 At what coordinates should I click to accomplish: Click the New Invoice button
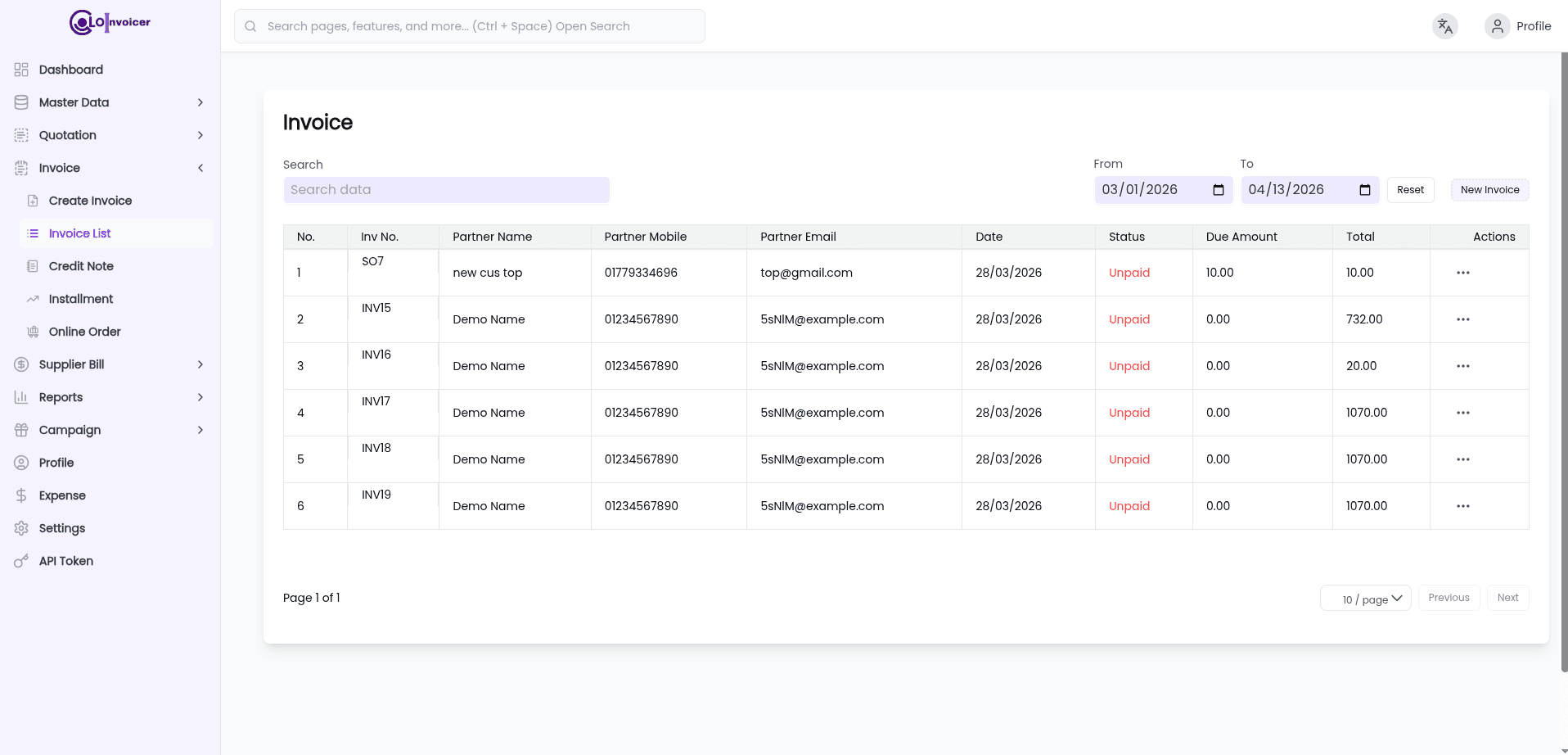click(x=1489, y=190)
